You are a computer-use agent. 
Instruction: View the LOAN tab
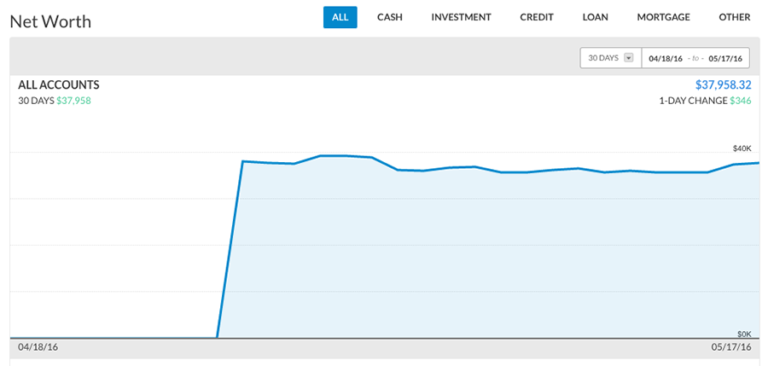(595, 17)
